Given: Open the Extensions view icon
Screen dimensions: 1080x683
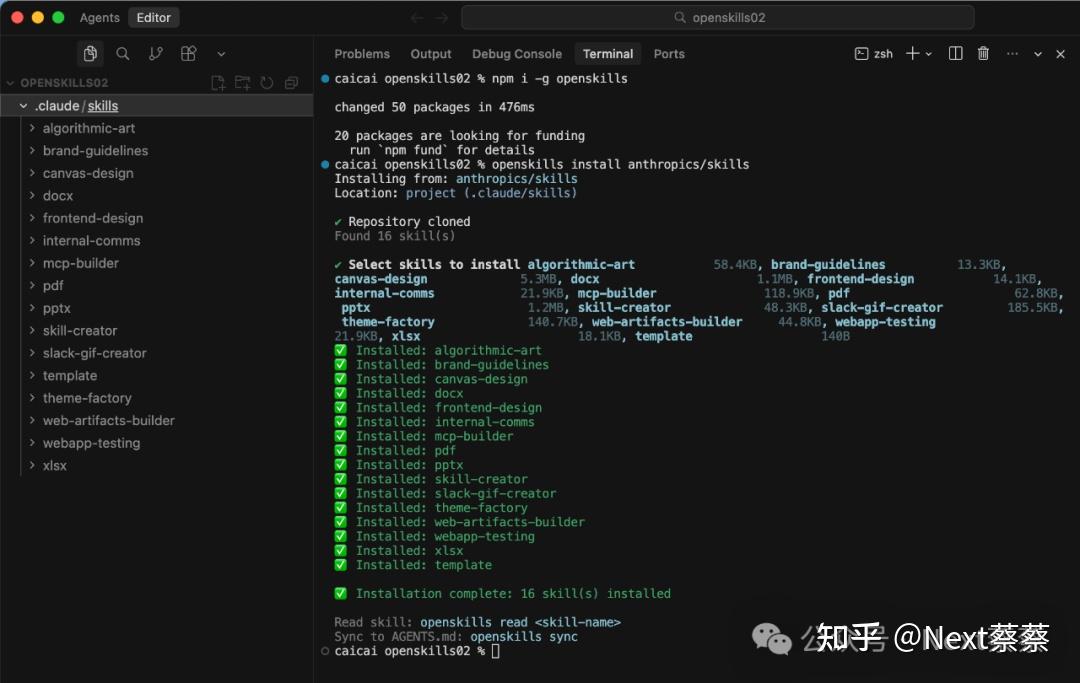Looking at the screenshot, I should pyautogui.click(x=188, y=53).
